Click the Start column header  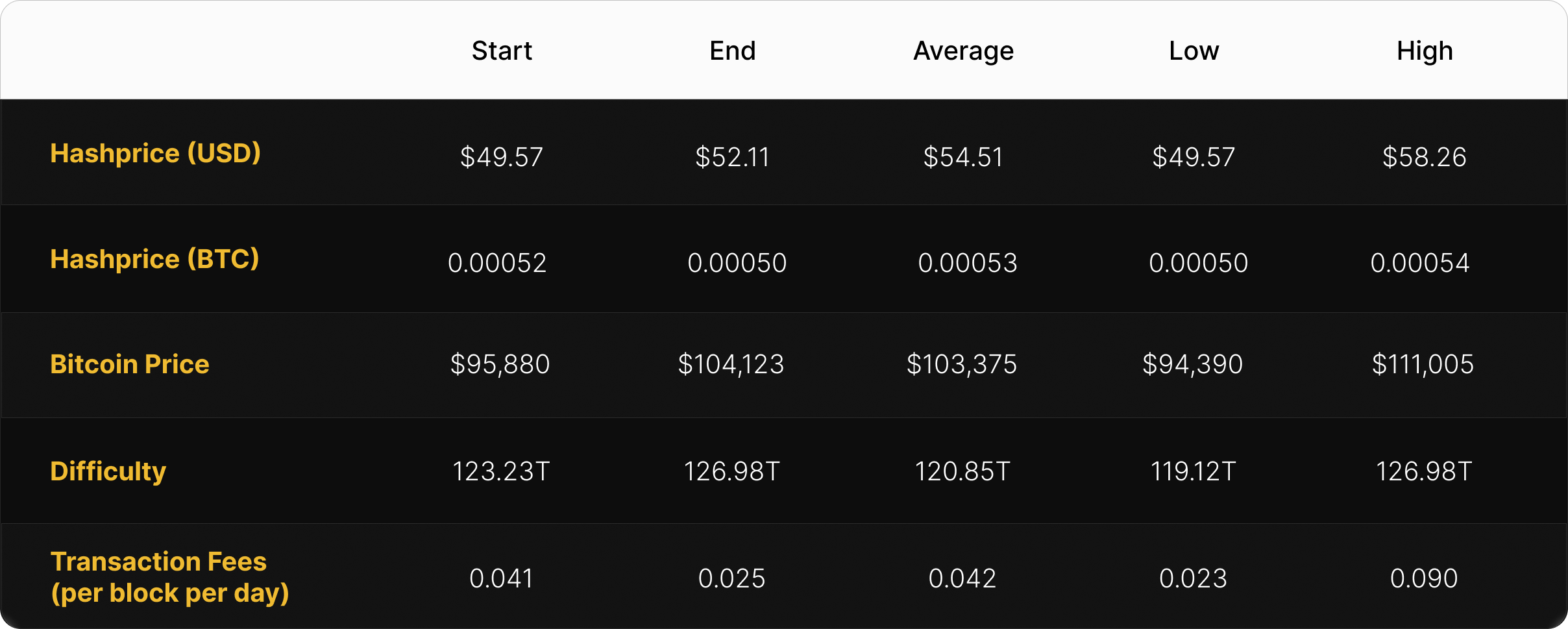point(502,51)
